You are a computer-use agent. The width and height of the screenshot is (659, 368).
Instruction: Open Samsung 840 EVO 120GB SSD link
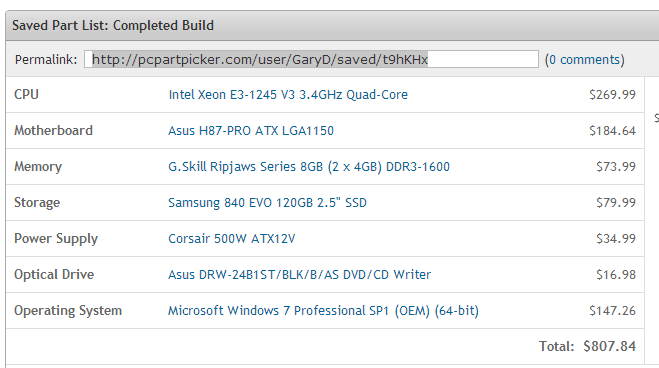coord(267,202)
